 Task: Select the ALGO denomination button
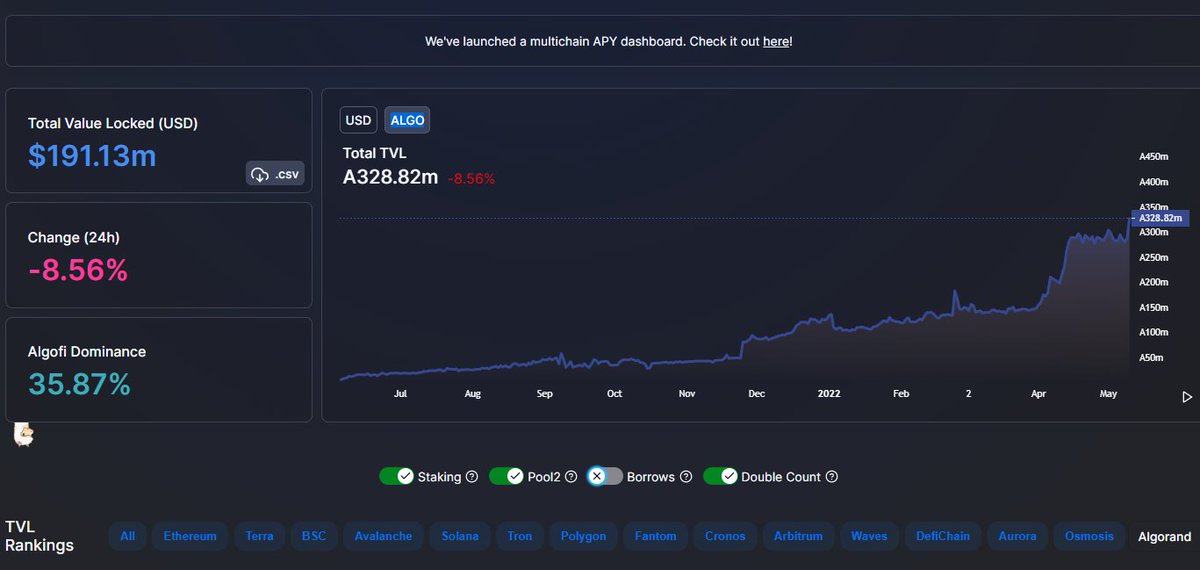pyautogui.click(x=407, y=120)
